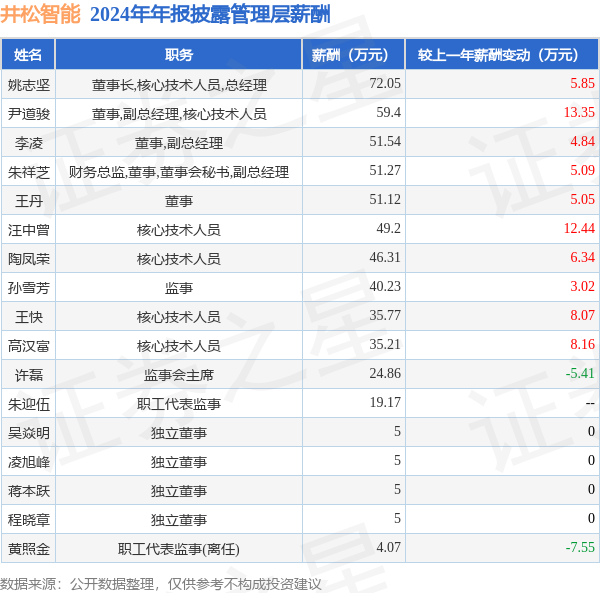The image size is (600, 593).
Task: Click position 董事,副总经理,核心技术人员
Action: (x=179, y=114)
